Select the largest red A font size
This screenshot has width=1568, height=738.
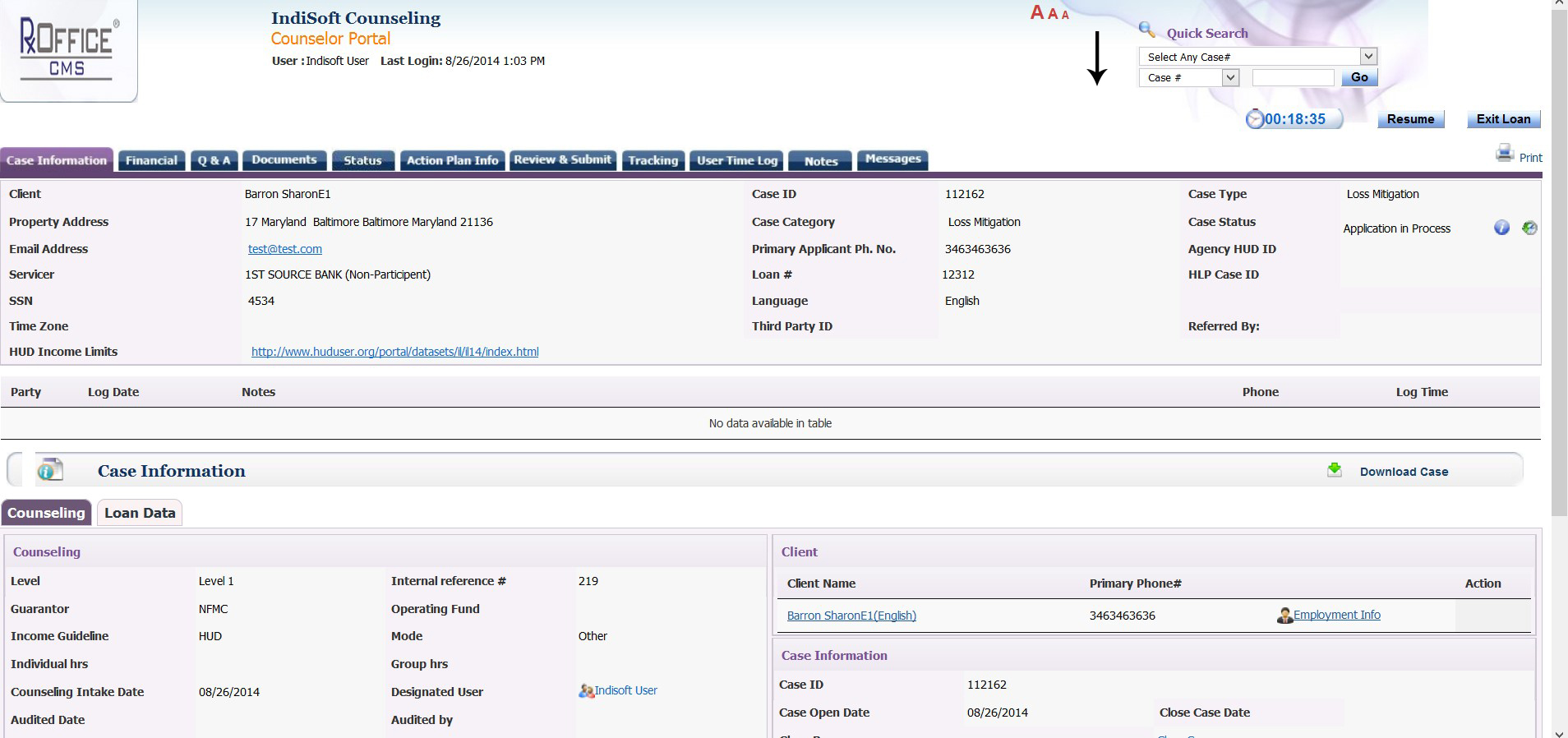click(x=1037, y=12)
